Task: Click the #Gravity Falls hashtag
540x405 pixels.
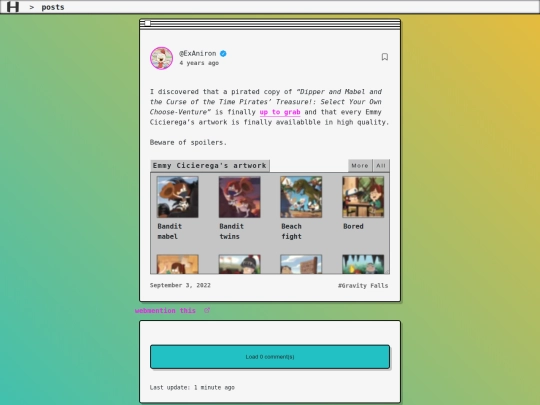Action: (x=363, y=285)
